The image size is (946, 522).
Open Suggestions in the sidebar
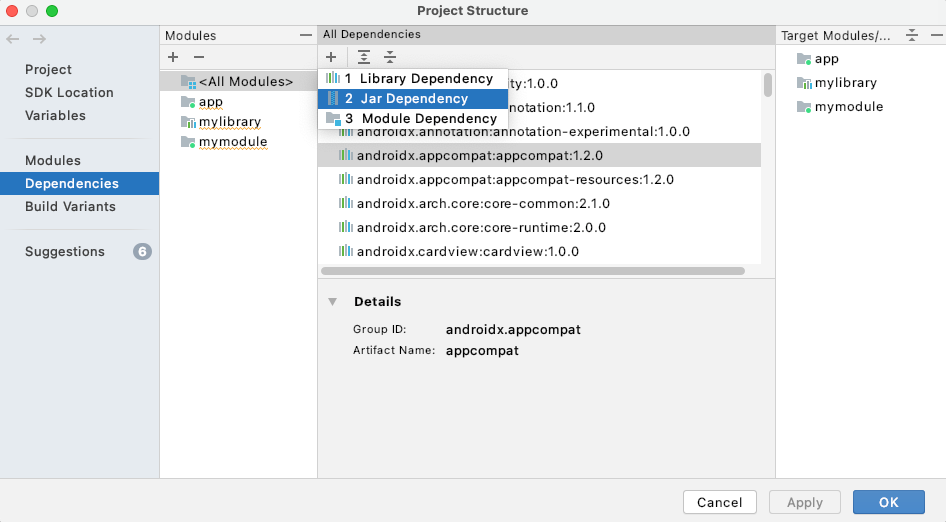pos(64,251)
